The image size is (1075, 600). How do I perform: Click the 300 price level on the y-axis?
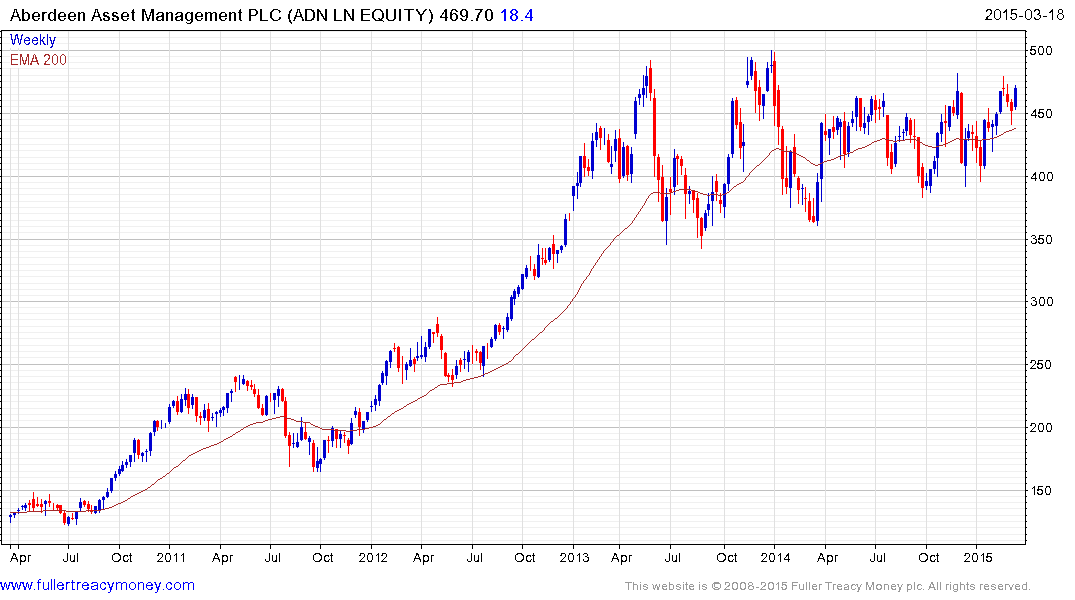pos(1044,302)
